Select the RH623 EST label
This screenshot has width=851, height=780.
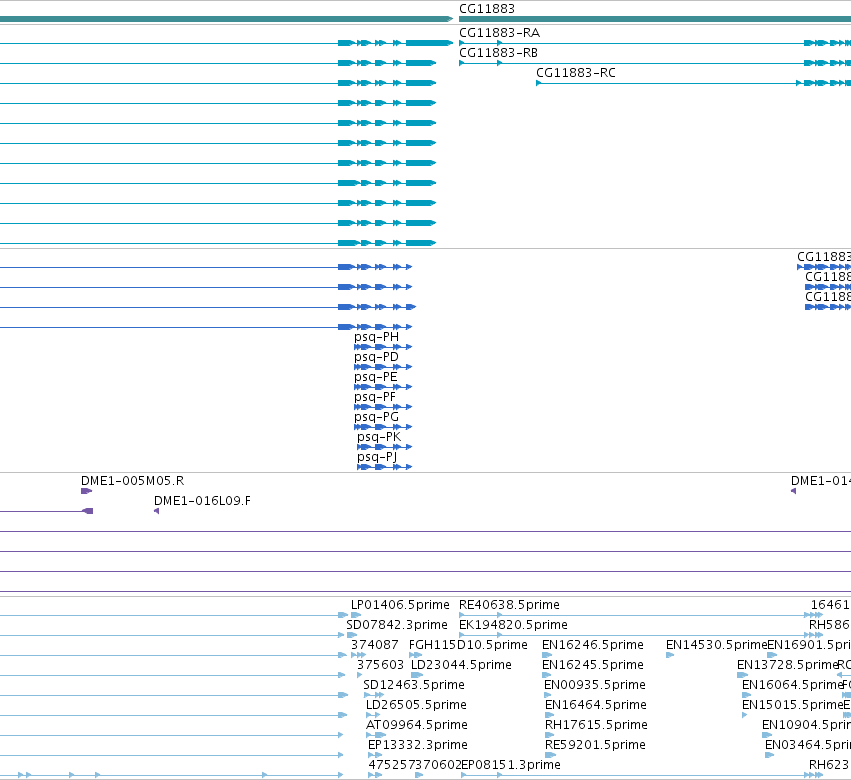pyautogui.click(x=829, y=766)
